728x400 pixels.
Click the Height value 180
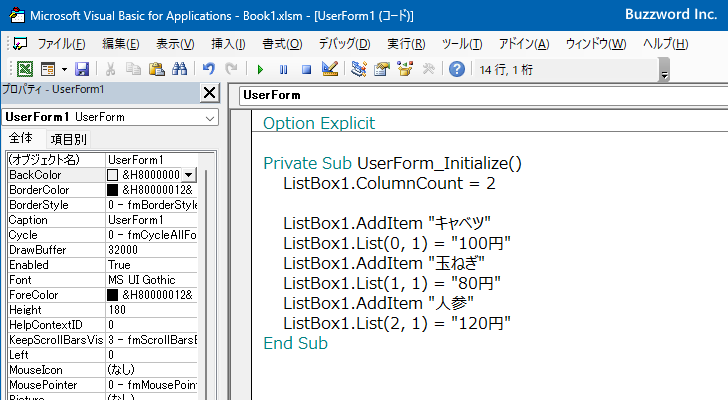click(117, 310)
